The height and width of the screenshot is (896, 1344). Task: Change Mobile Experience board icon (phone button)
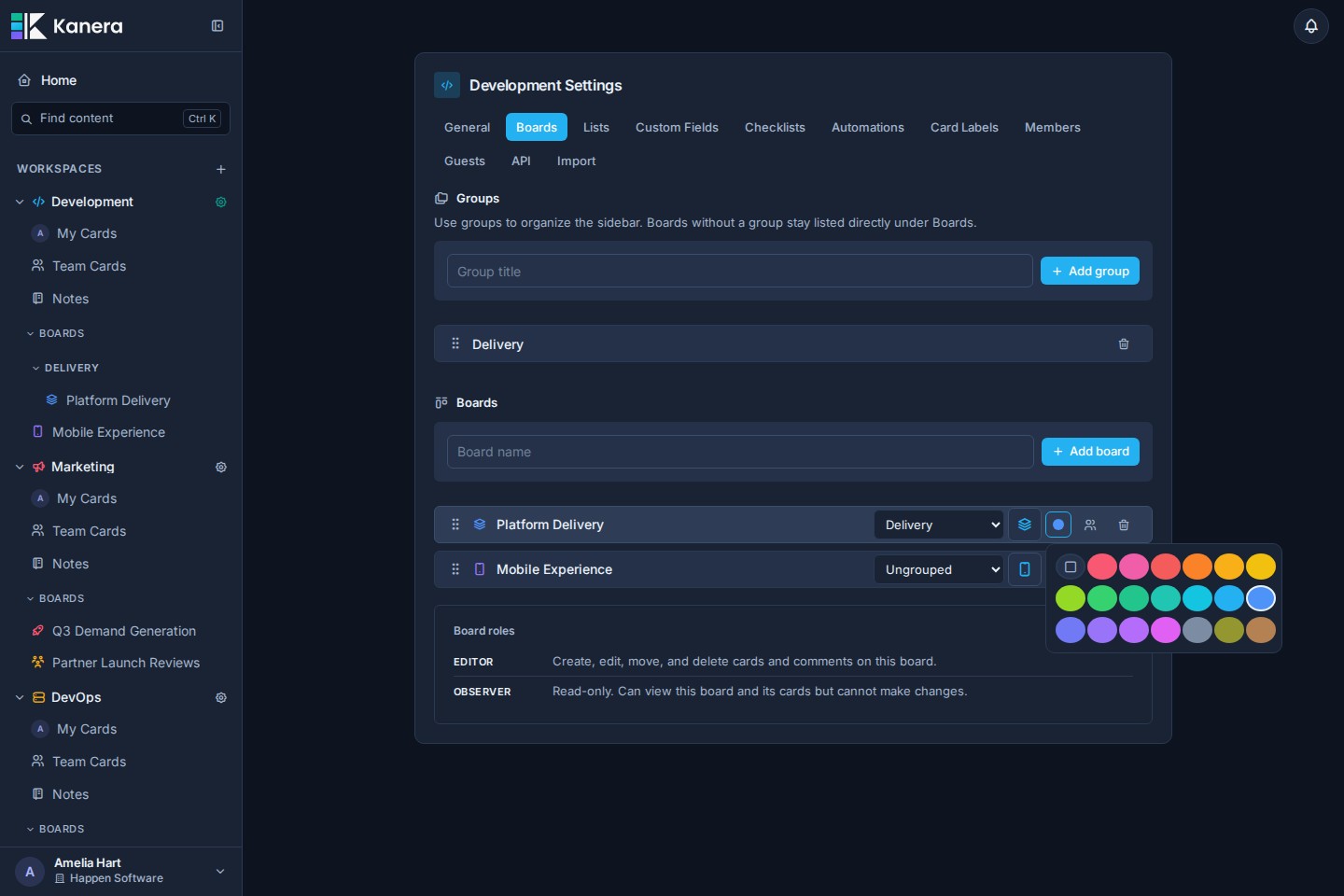click(1025, 569)
